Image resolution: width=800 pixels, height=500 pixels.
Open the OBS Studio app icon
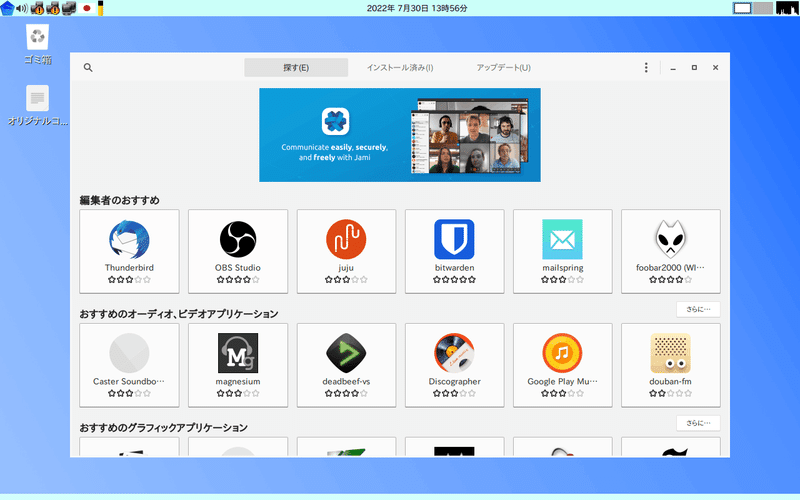[x=238, y=239]
